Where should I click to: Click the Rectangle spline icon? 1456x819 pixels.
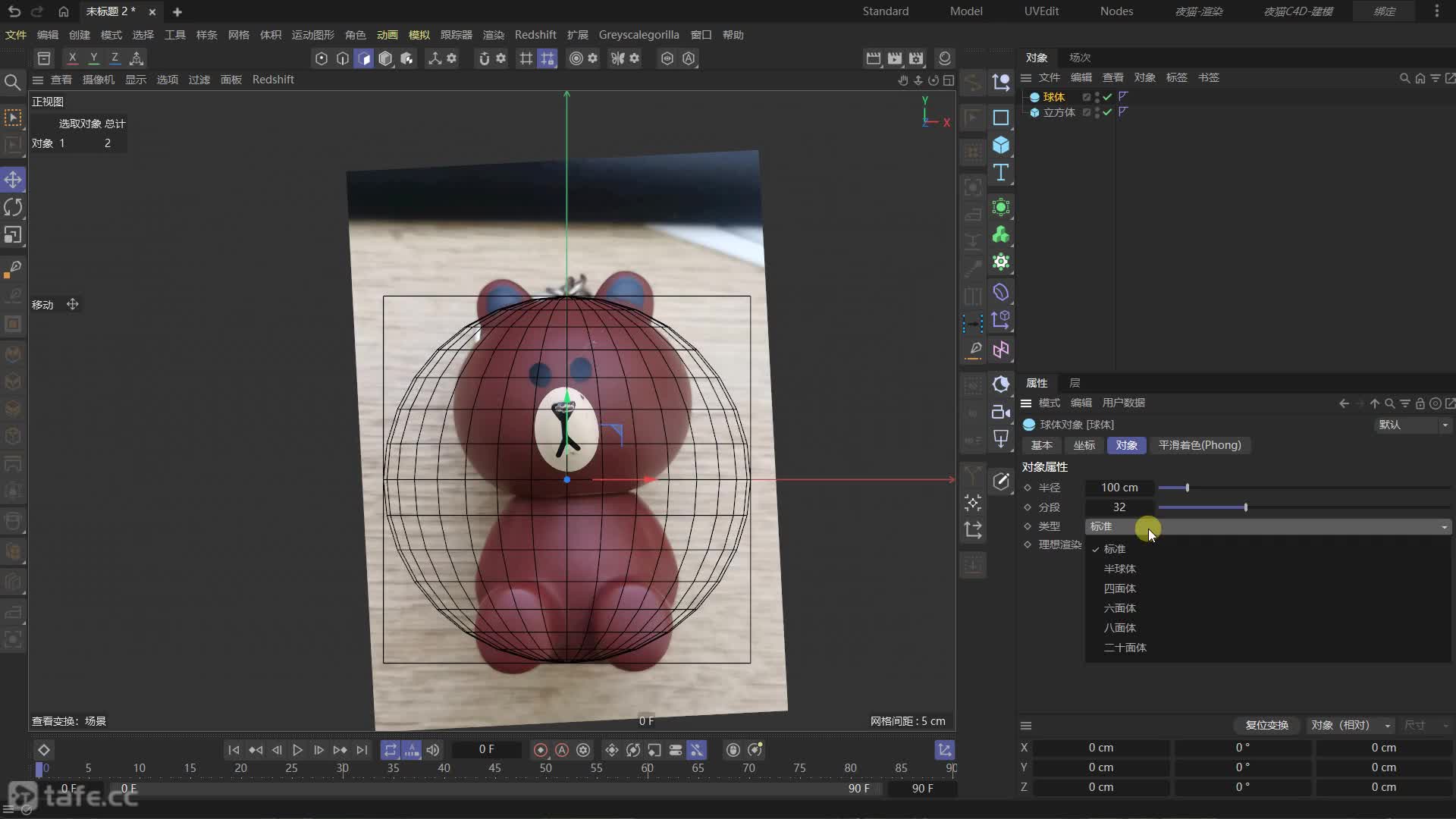click(1001, 118)
